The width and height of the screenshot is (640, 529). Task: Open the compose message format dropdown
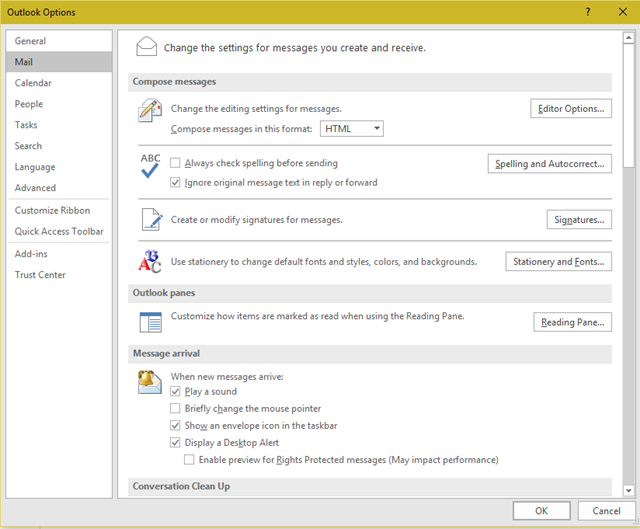point(351,129)
